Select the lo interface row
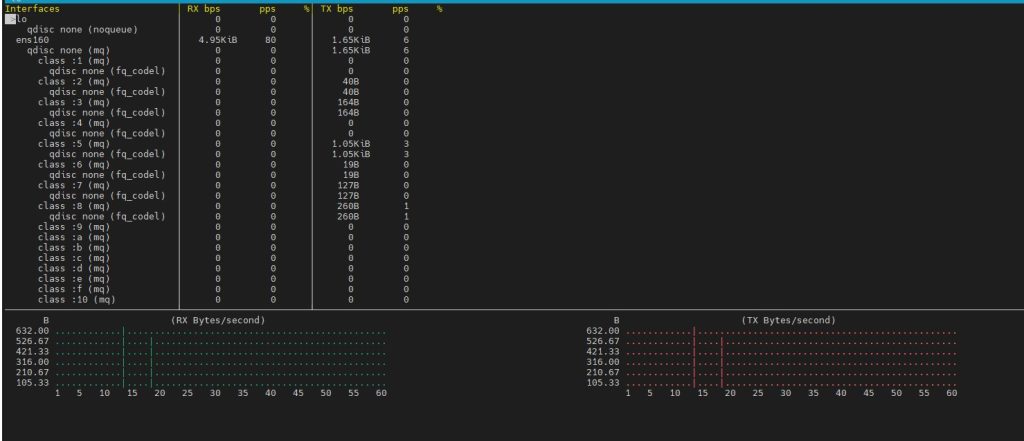The width and height of the screenshot is (1024, 441). [21, 19]
